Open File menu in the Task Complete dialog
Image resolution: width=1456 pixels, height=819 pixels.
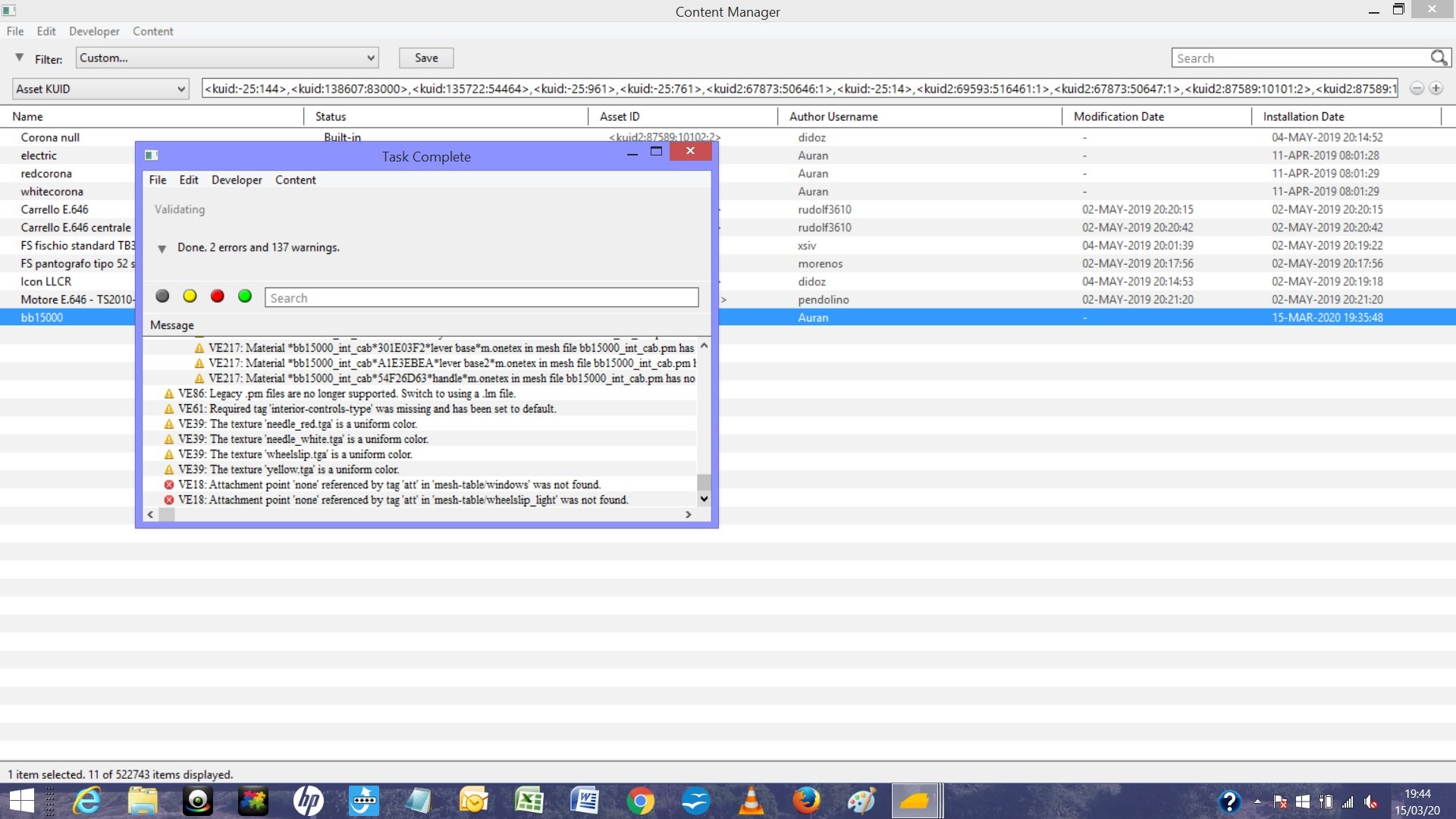[158, 180]
